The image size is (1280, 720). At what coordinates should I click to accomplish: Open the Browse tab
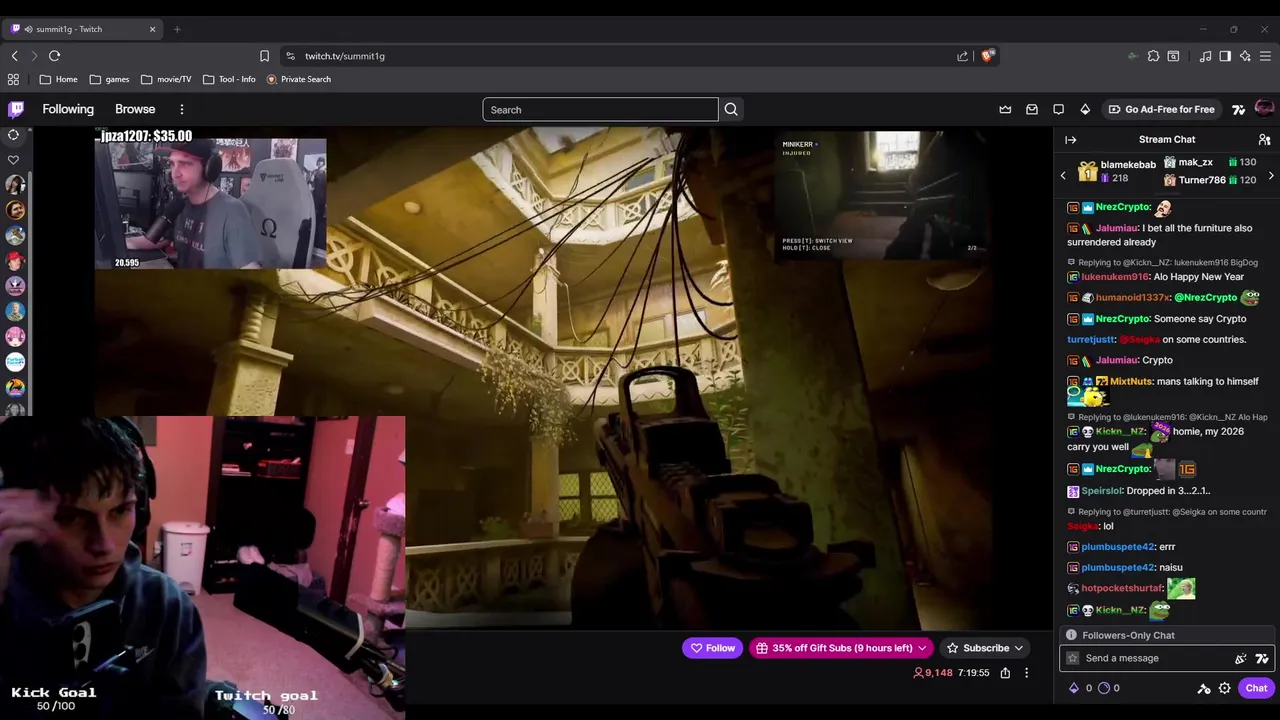[x=135, y=109]
